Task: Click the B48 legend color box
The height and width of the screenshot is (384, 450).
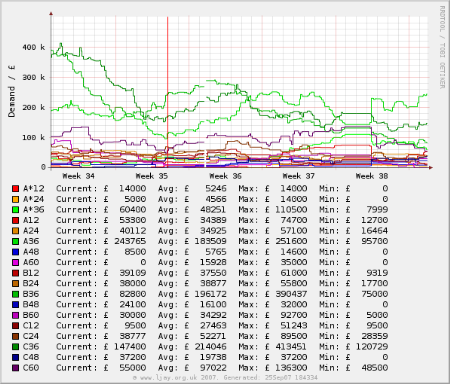Action: pyautogui.click(x=15, y=305)
